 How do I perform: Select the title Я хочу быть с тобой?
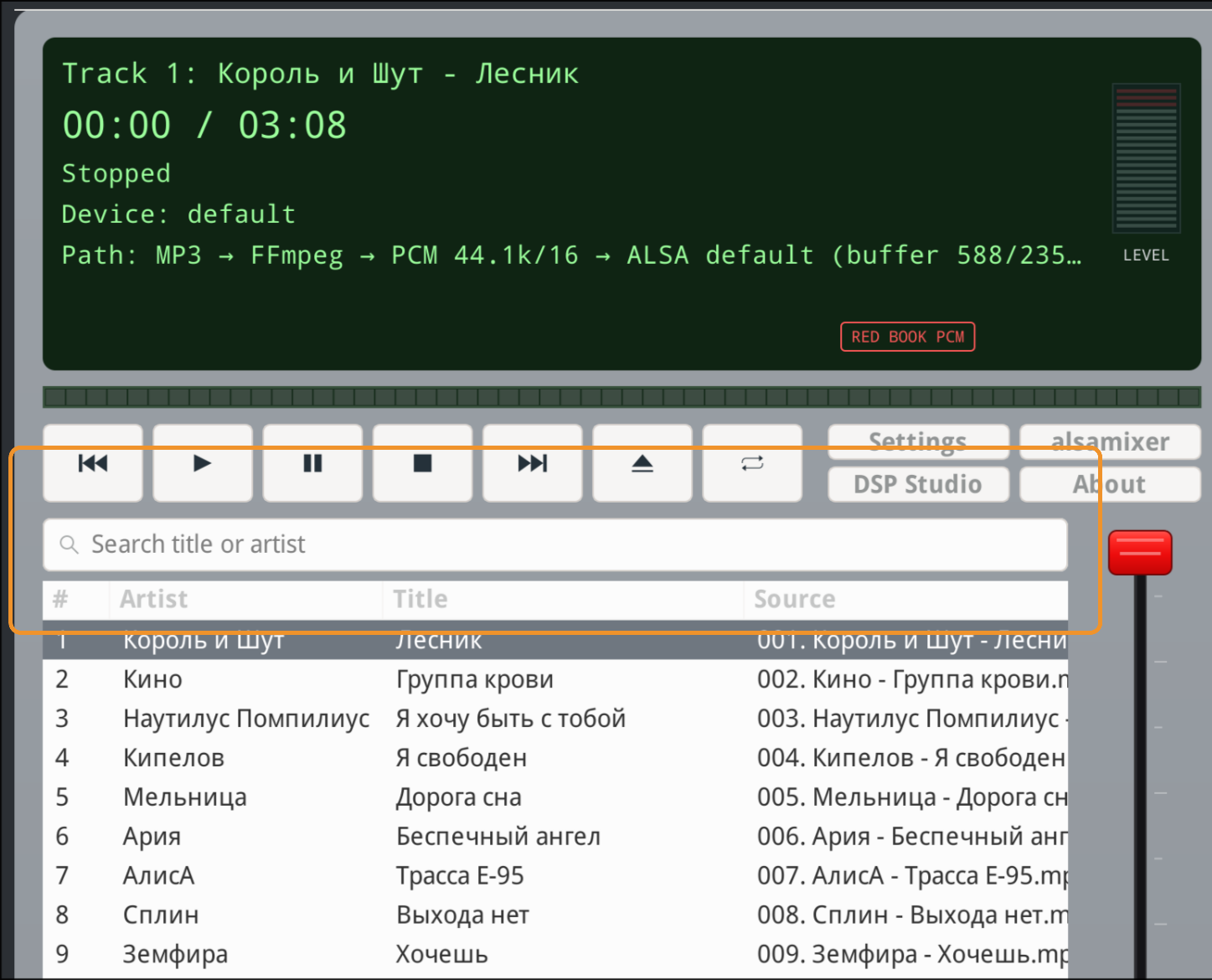[511, 719]
